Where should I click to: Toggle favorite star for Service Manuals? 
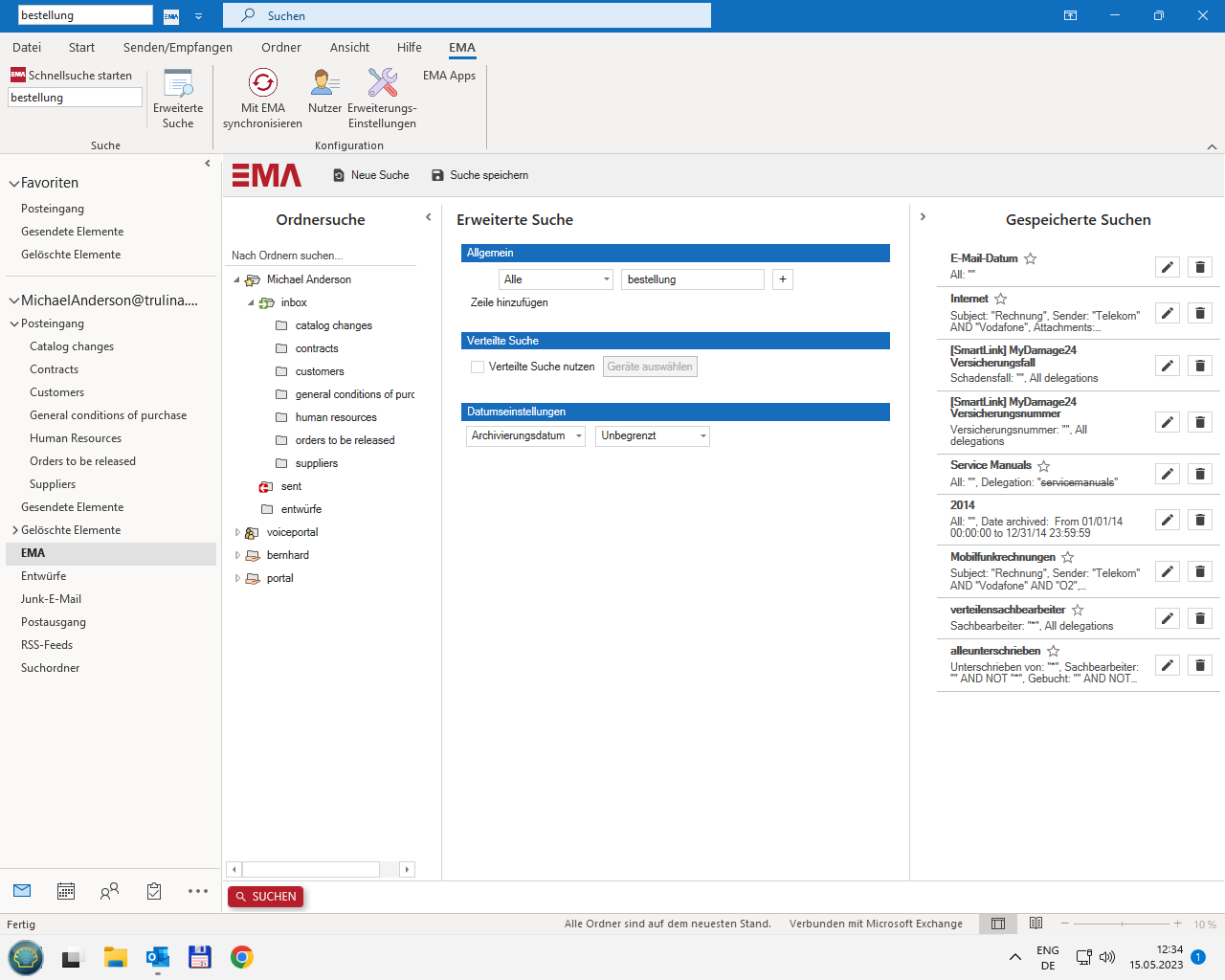[1044, 466]
